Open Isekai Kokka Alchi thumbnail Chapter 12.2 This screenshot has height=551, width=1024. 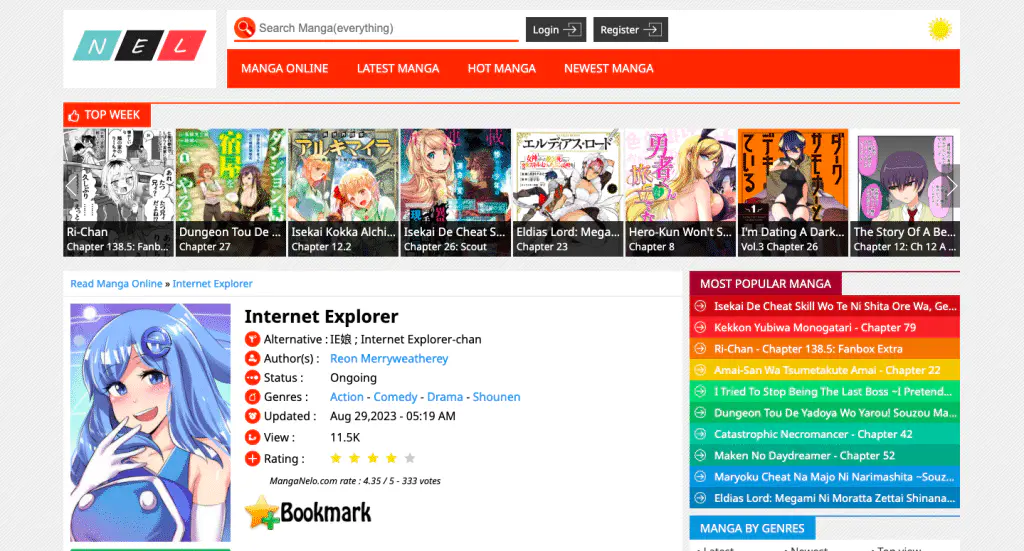344,193
